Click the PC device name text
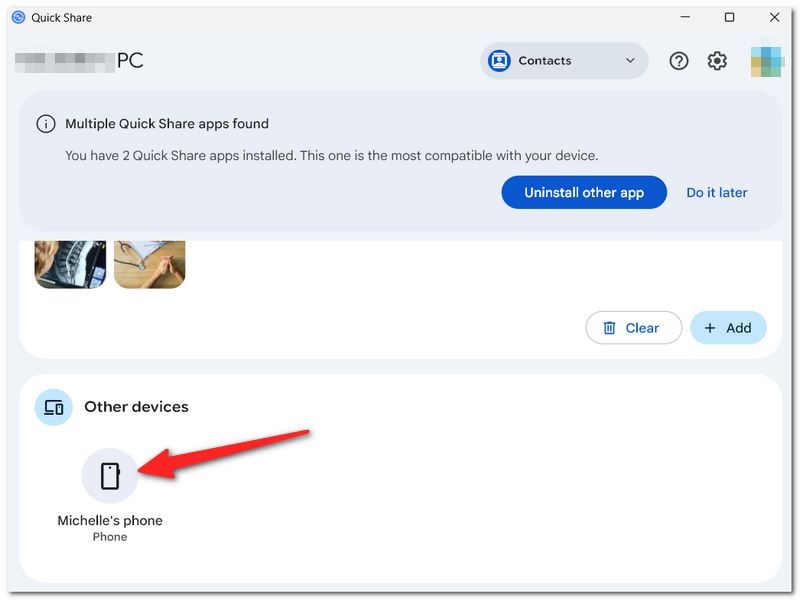800x600 pixels. pyautogui.click(x=130, y=61)
